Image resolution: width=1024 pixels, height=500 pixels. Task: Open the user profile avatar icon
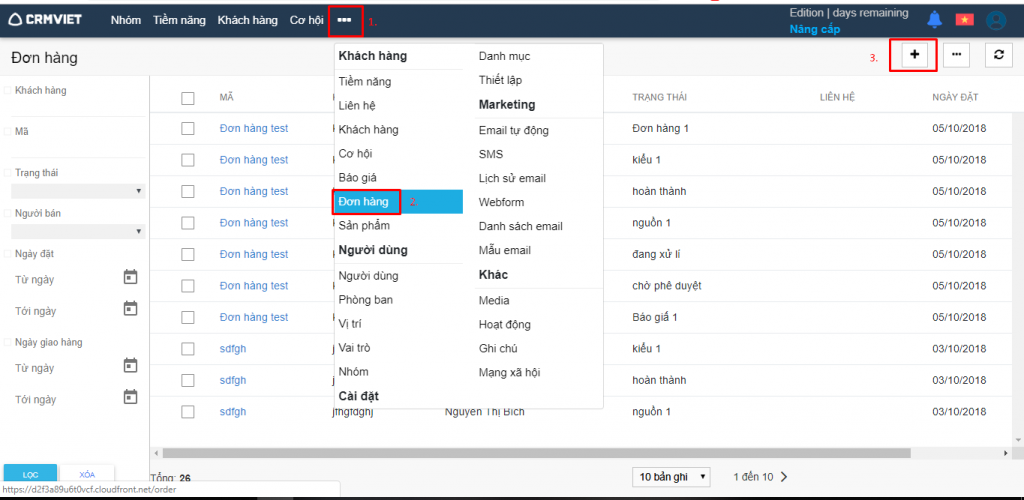point(995,19)
